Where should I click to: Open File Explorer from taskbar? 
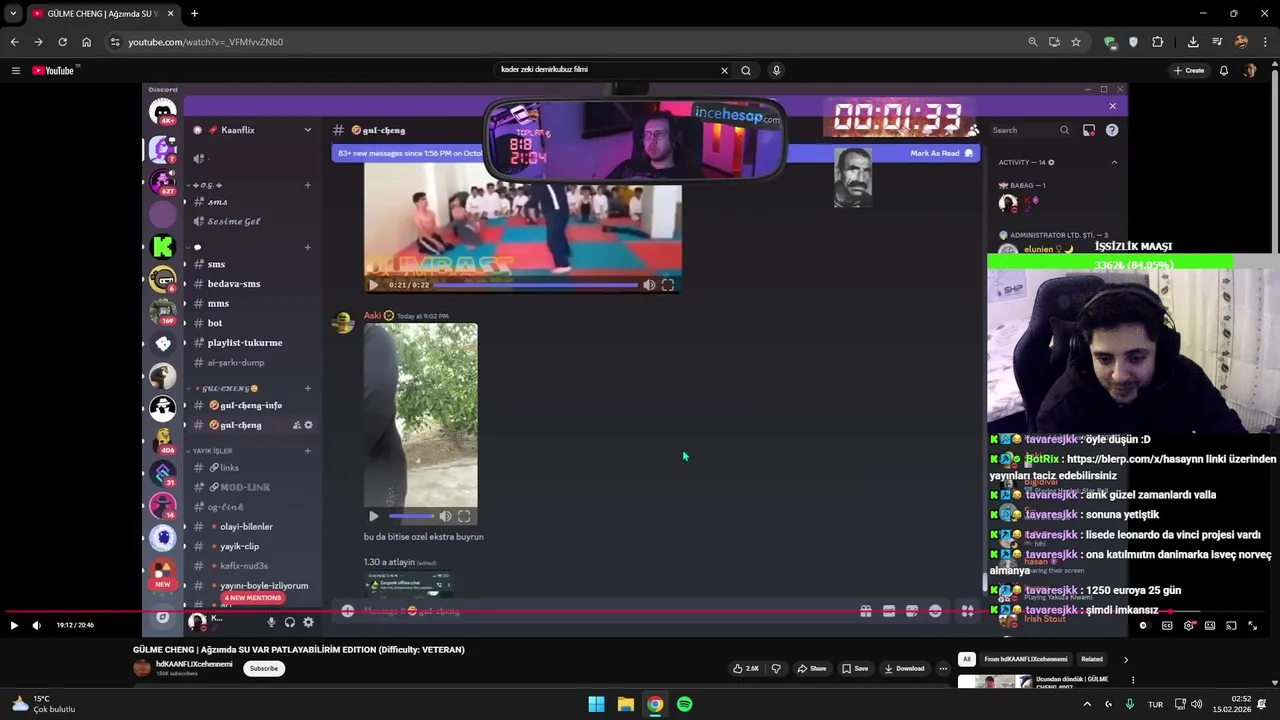pos(625,704)
